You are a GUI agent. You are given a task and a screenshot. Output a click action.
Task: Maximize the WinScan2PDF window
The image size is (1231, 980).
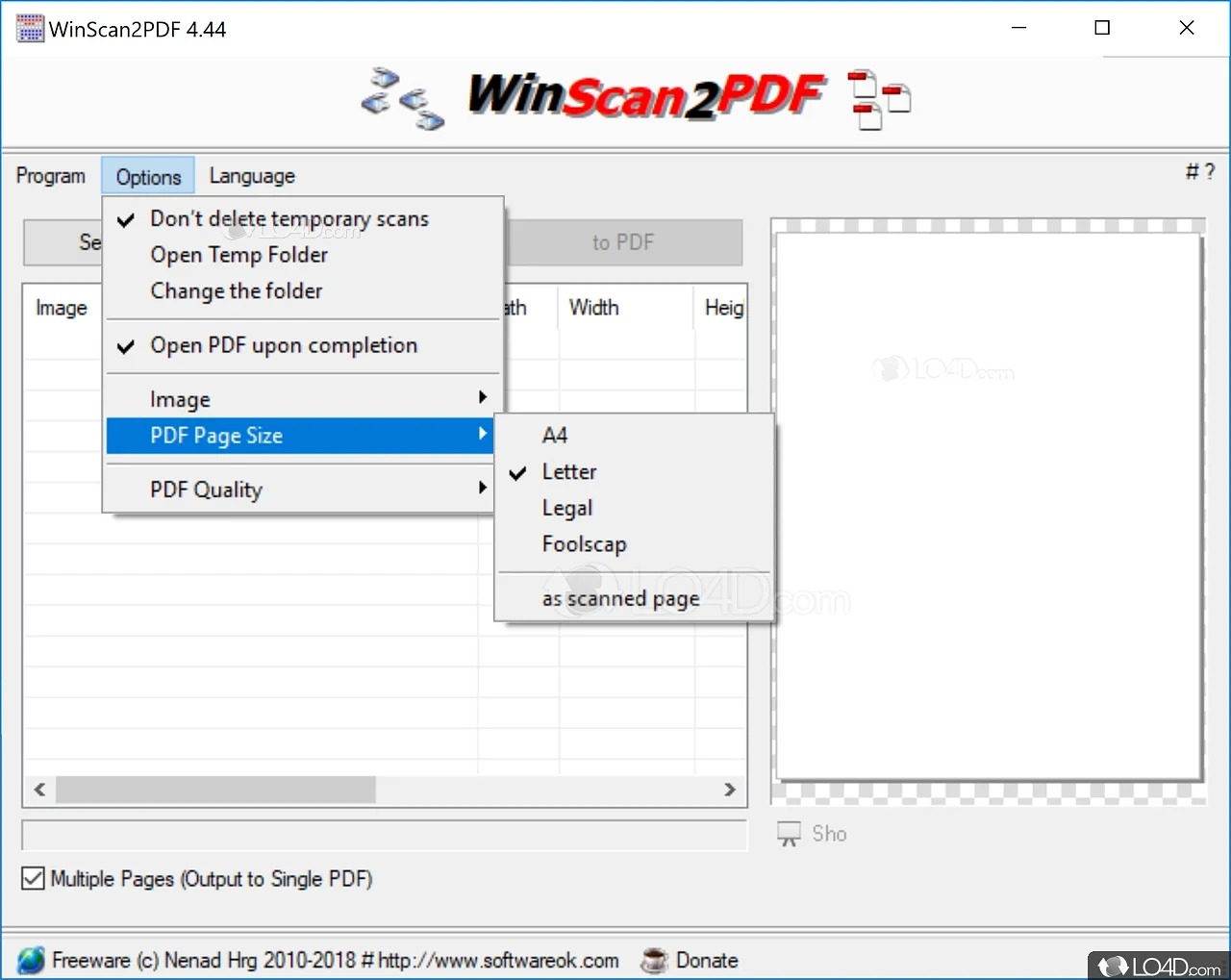coord(1102,28)
